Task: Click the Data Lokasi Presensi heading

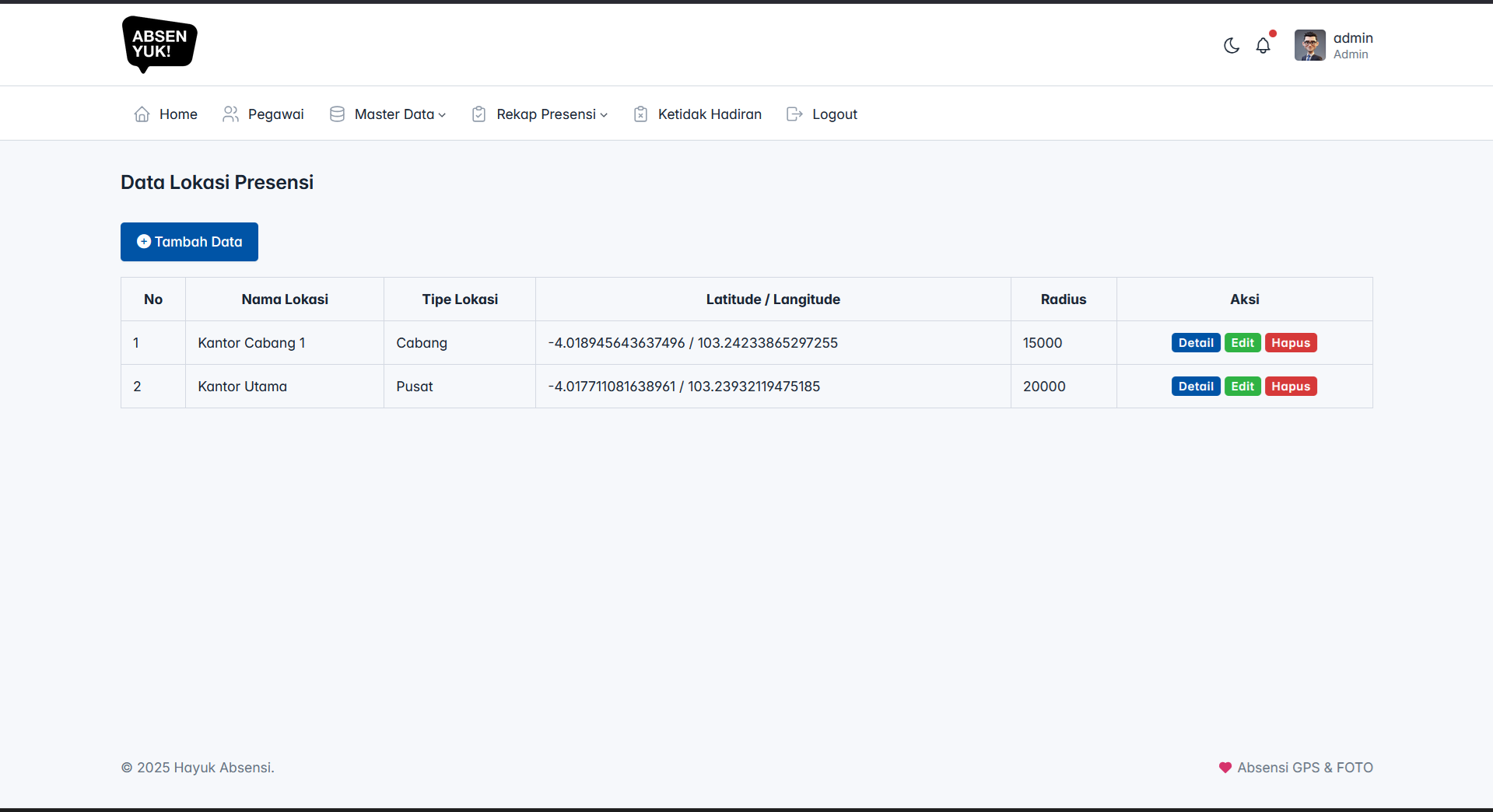Action: click(x=217, y=182)
